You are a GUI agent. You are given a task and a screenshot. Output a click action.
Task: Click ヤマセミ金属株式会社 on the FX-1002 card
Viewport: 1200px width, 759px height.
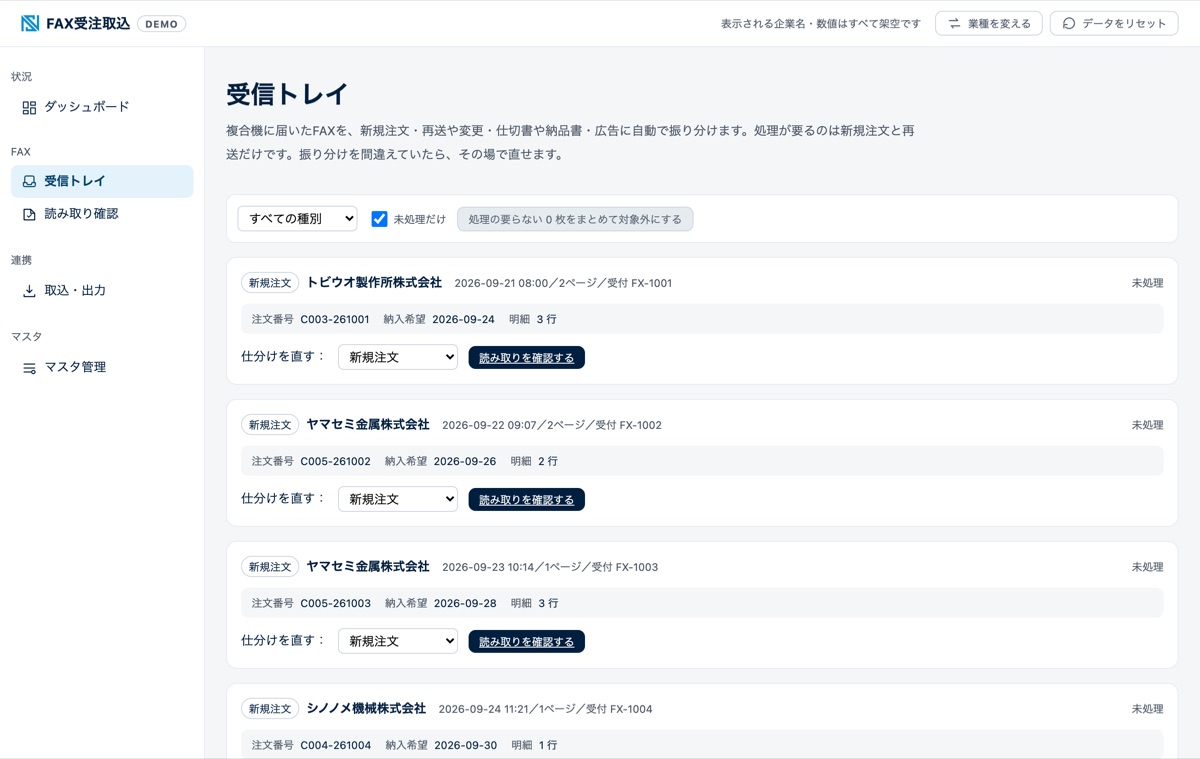coord(368,425)
